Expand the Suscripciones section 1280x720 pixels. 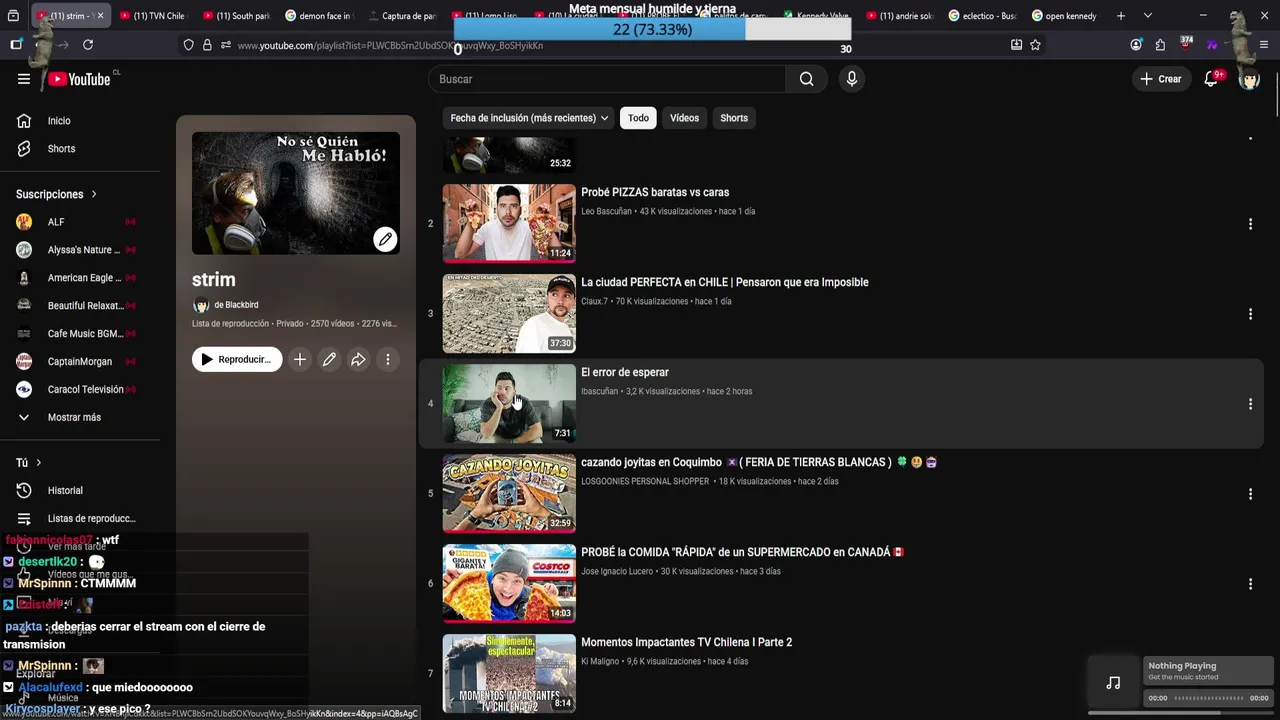click(57, 194)
